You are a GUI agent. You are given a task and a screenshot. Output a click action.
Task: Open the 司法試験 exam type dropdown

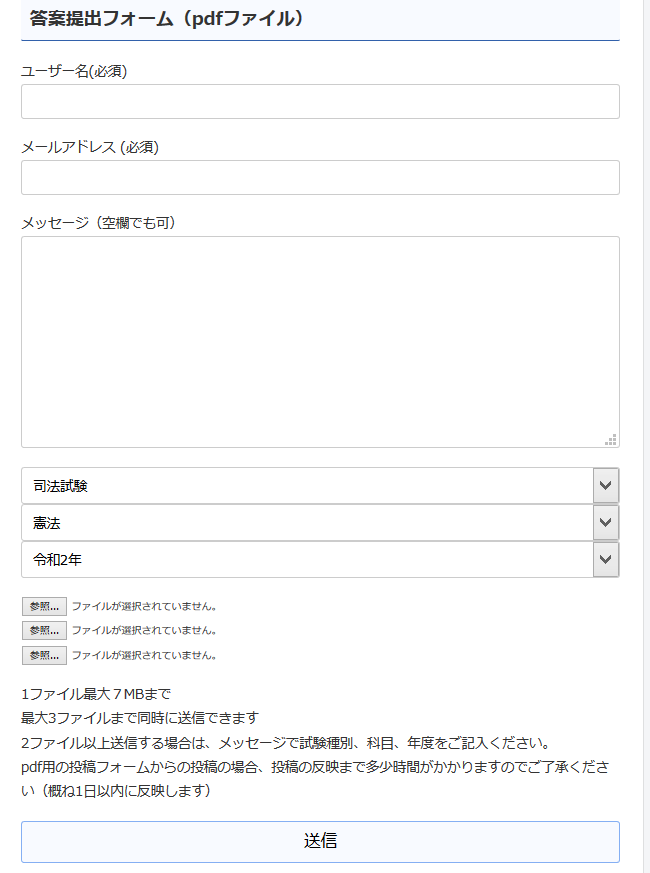pos(320,485)
